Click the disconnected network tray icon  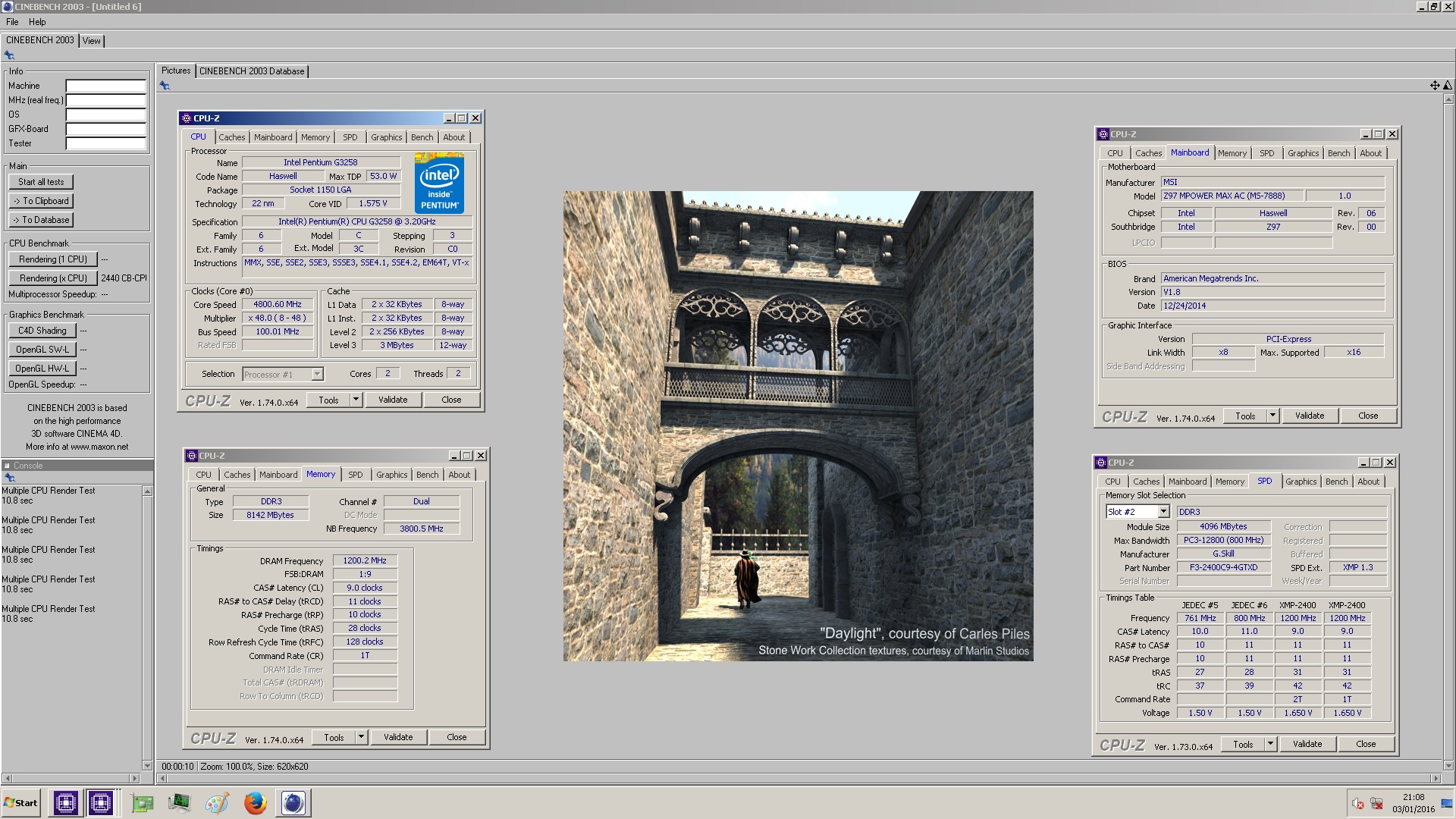(x=1376, y=803)
